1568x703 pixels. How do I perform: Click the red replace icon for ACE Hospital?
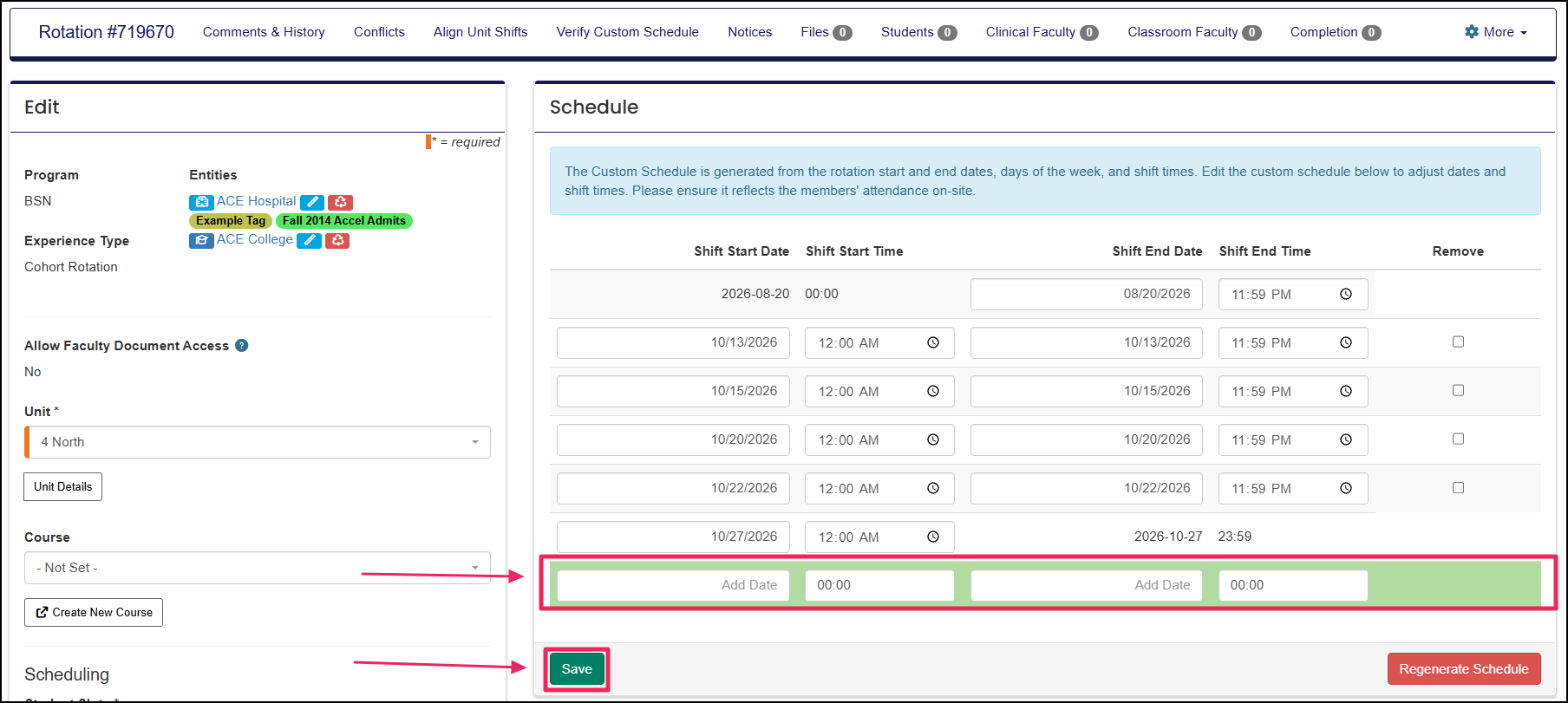340,202
